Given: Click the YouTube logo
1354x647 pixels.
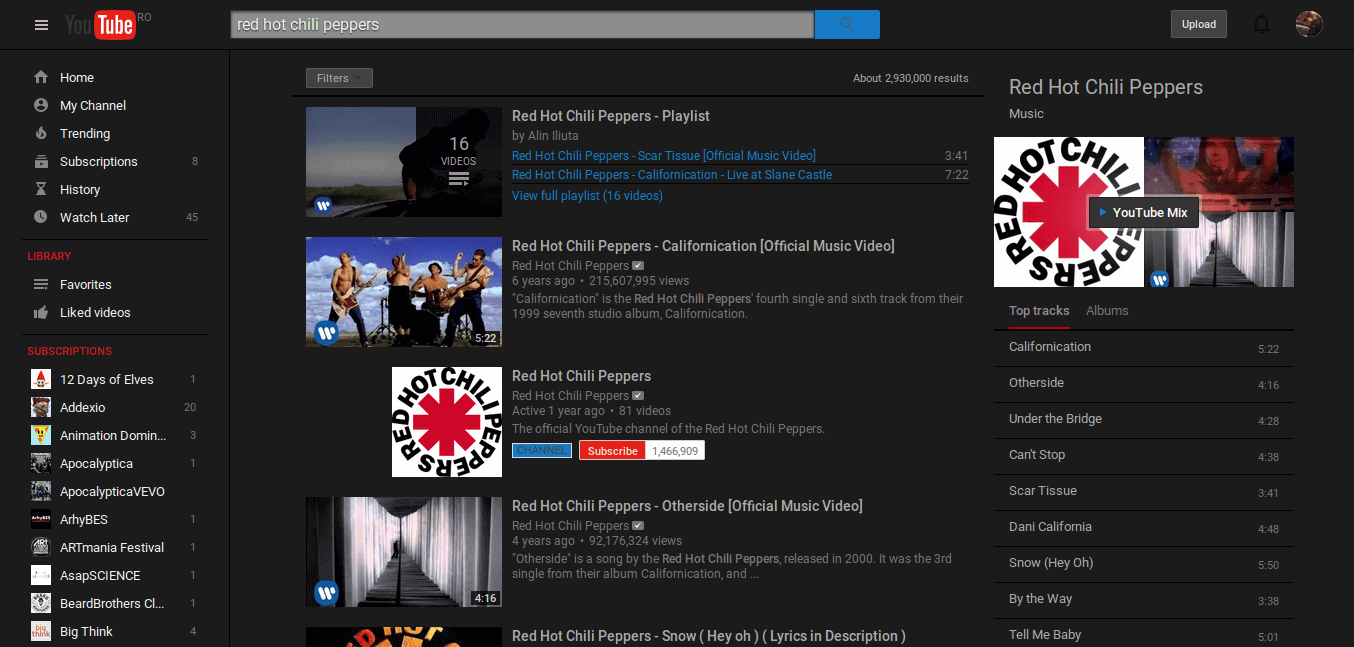Looking at the screenshot, I should [100, 25].
